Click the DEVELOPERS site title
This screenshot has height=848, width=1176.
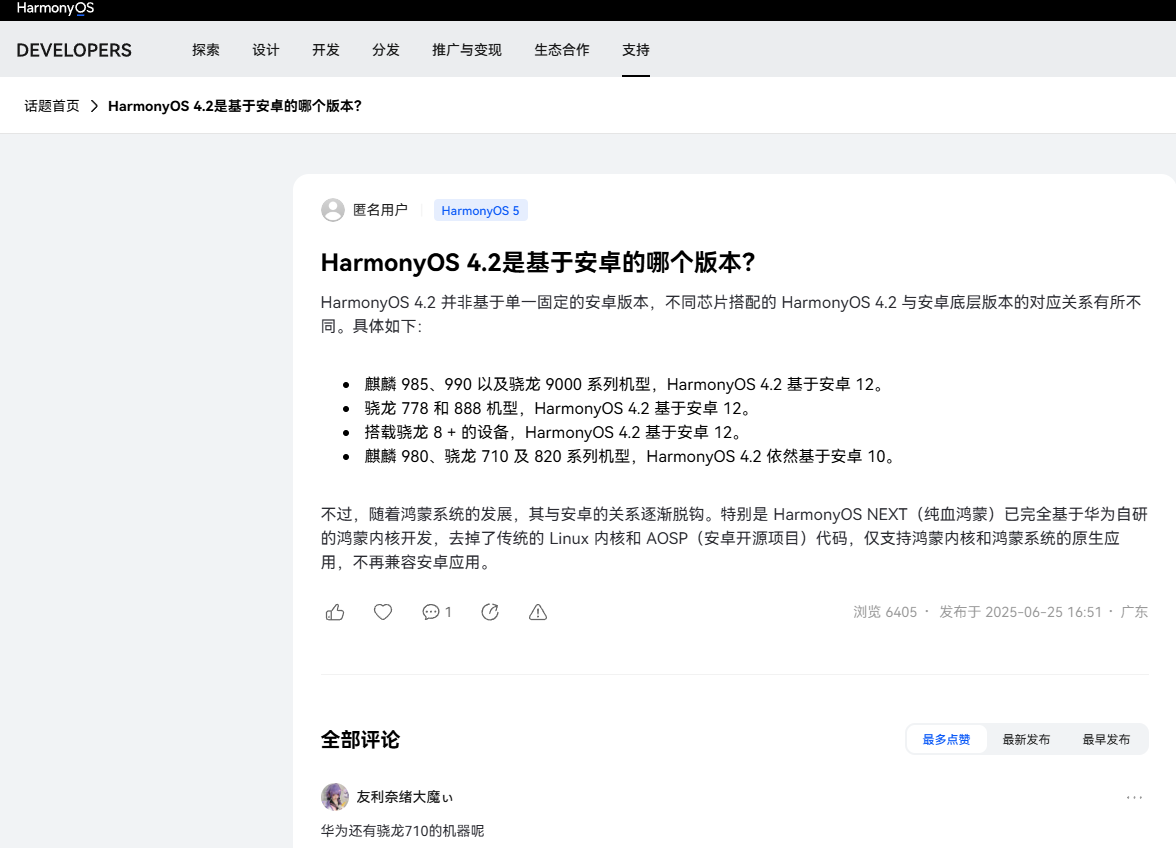pyautogui.click(x=74, y=50)
